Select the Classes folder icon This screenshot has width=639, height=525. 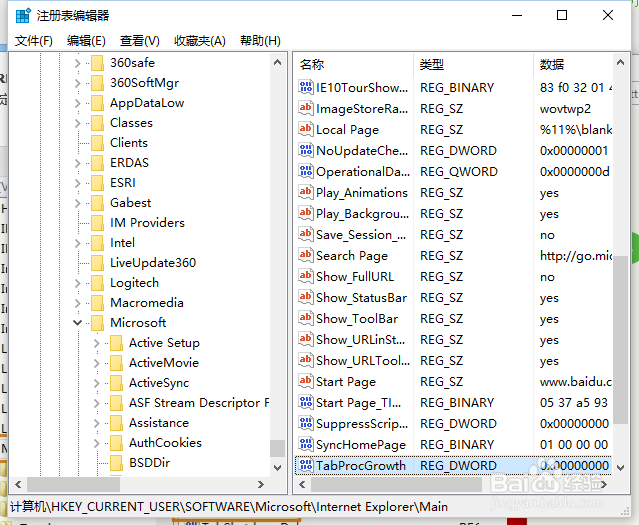pos(97,123)
